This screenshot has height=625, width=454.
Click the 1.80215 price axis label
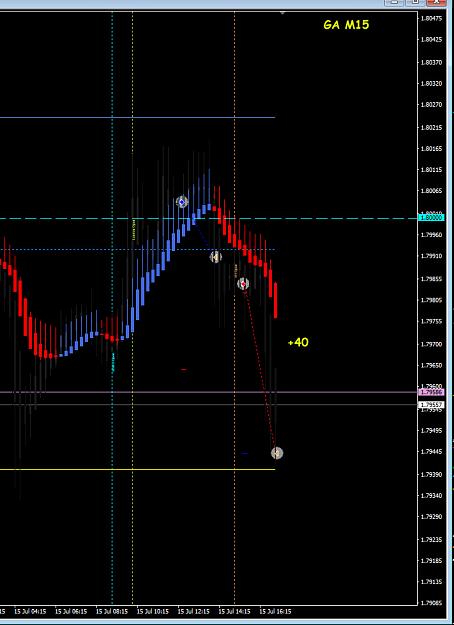[431, 128]
